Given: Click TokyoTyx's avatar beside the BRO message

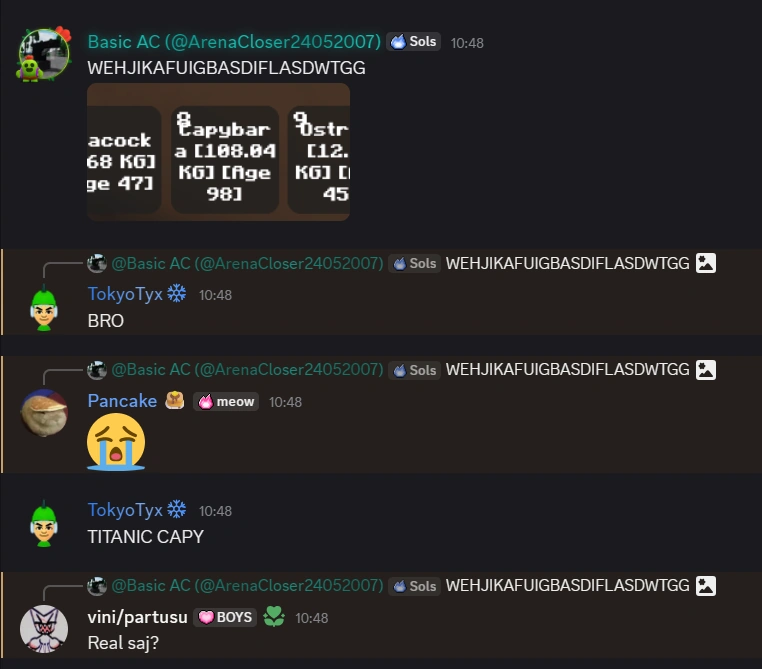Looking at the screenshot, I should [44, 308].
